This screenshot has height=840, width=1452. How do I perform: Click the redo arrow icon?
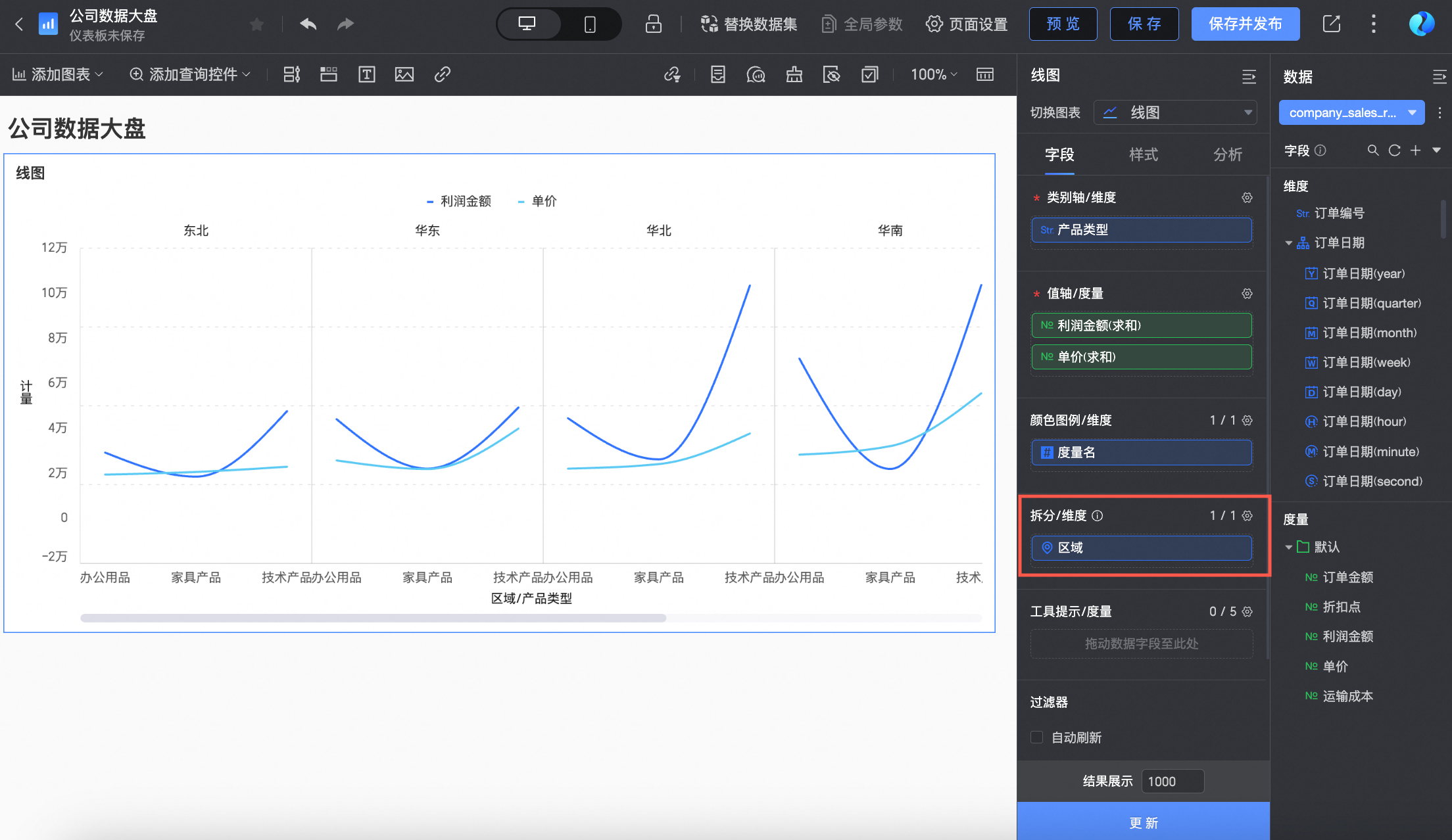coord(345,24)
